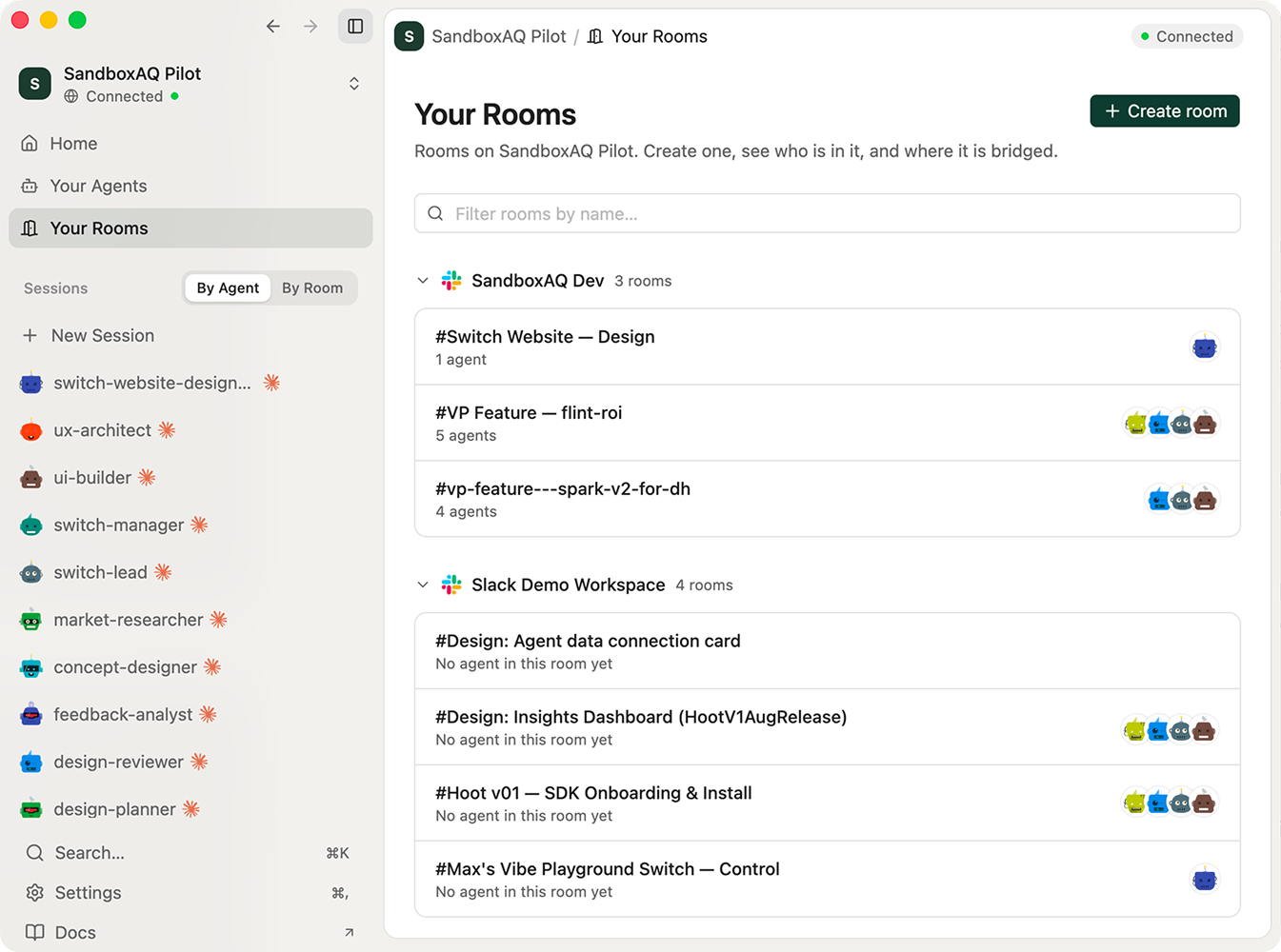Screen dimensions: 1281x952
Task: Open #Hoot v01 — SDK Onboarding & Install room
Action: click(x=828, y=803)
